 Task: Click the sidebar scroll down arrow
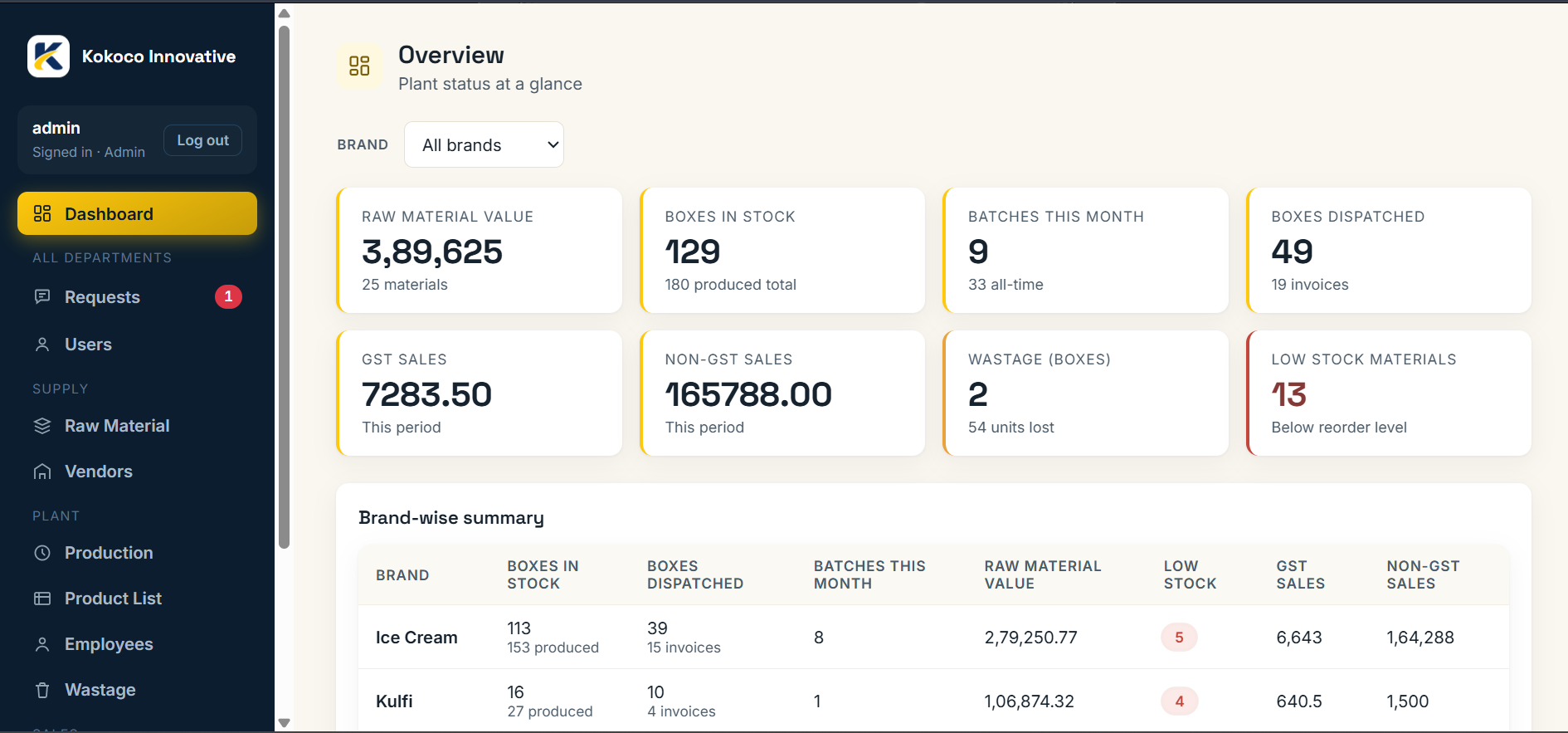[284, 723]
